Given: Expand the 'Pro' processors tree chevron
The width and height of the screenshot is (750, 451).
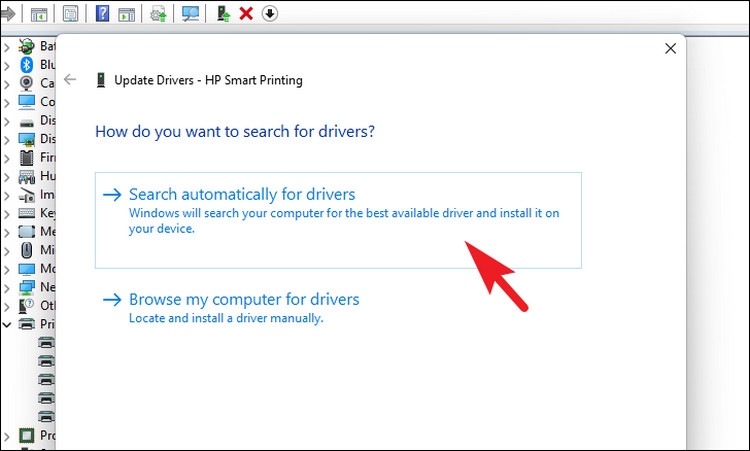Looking at the screenshot, I should click(x=7, y=436).
